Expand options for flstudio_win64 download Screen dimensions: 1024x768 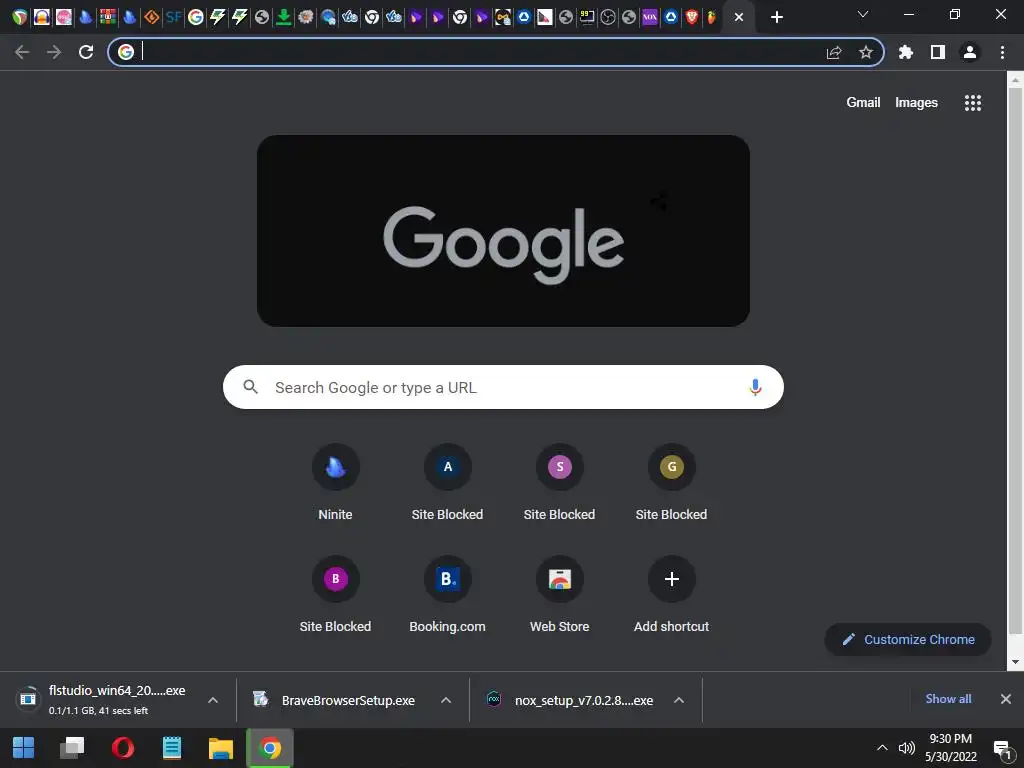[213, 700]
